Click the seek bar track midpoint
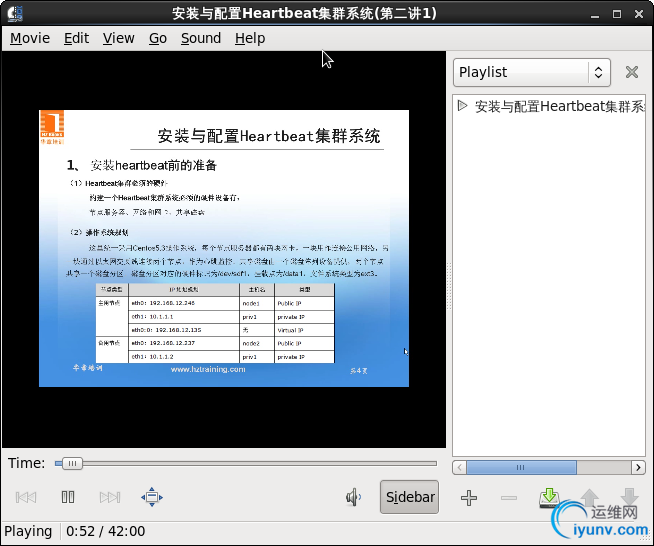 pos(246,463)
